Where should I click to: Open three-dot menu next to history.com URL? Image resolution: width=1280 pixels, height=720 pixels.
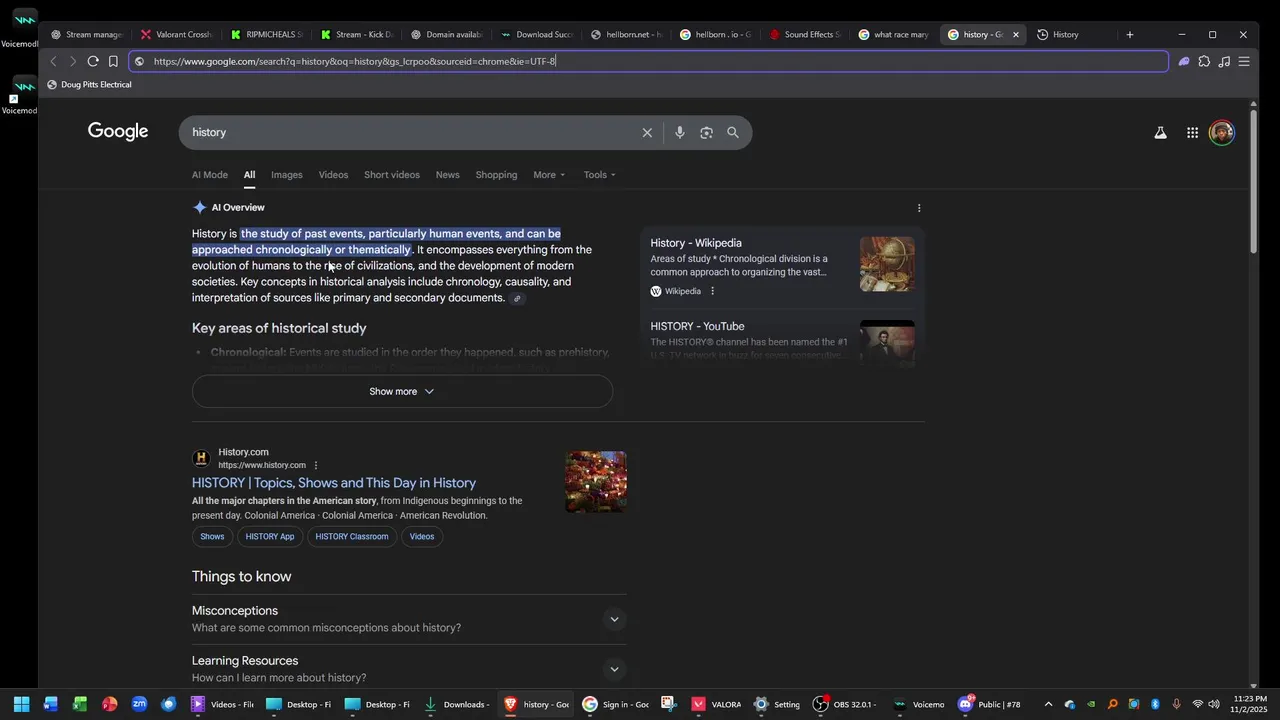[x=316, y=465]
